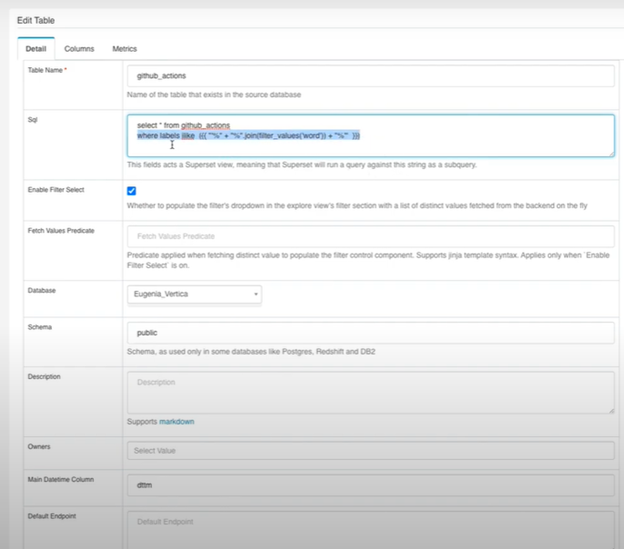Open the Owners Select Value dropdown

coord(370,450)
